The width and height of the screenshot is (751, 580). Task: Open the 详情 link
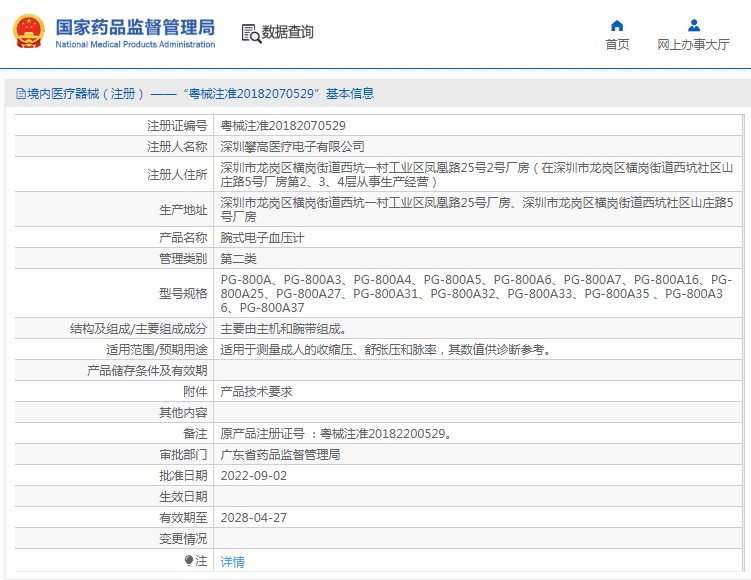[232, 561]
